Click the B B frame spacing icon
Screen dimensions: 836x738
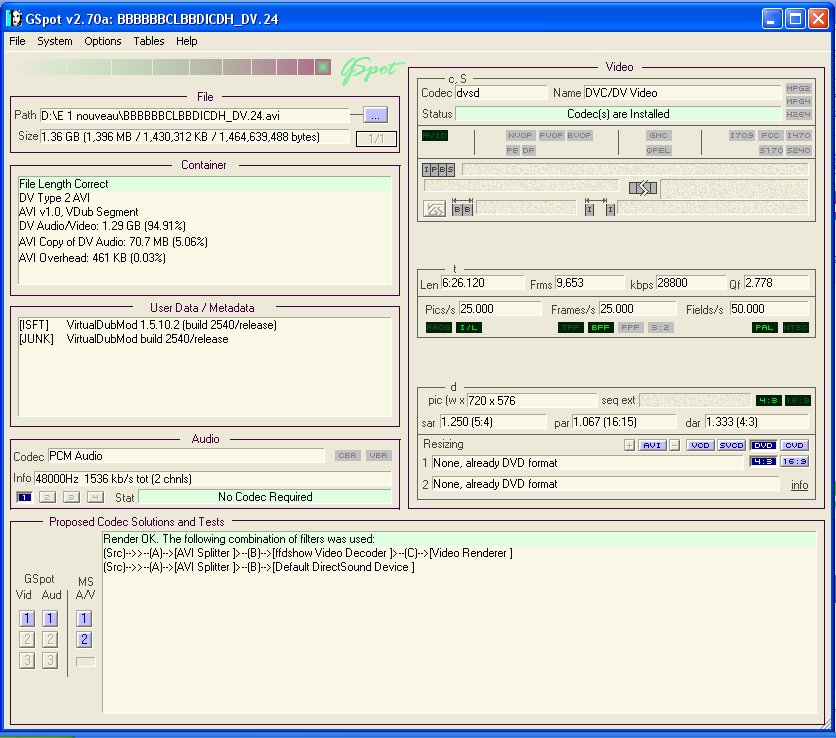click(462, 207)
